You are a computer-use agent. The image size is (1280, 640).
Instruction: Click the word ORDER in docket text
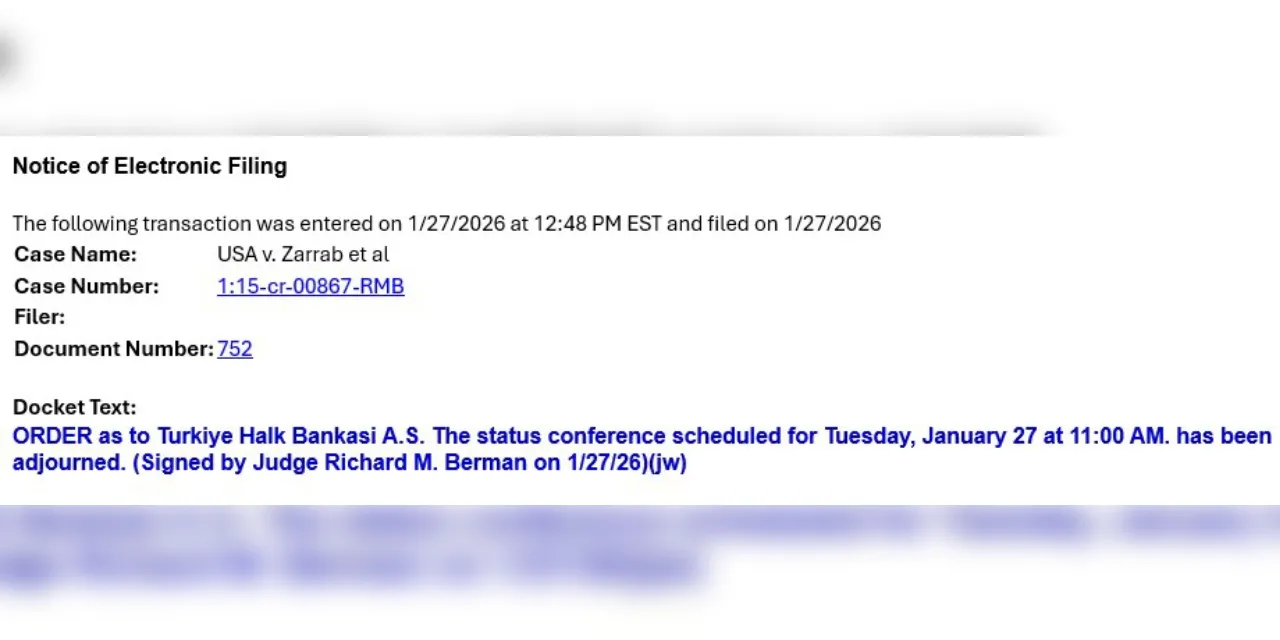click(x=51, y=437)
